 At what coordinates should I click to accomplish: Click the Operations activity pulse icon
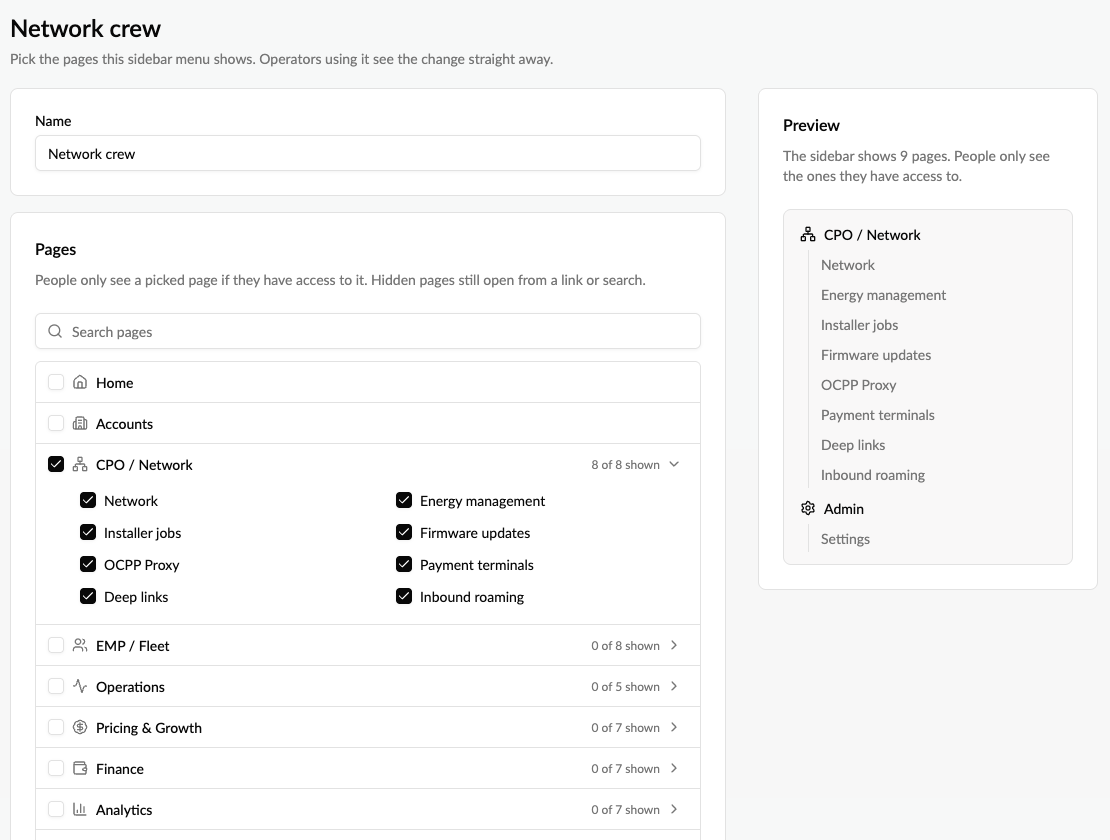pyautogui.click(x=80, y=686)
